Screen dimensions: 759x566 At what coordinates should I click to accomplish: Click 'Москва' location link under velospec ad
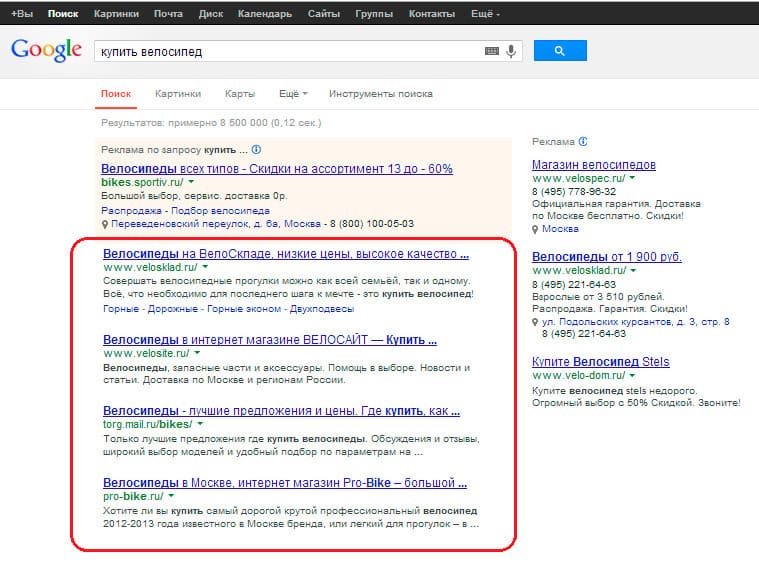[x=560, y=229]
